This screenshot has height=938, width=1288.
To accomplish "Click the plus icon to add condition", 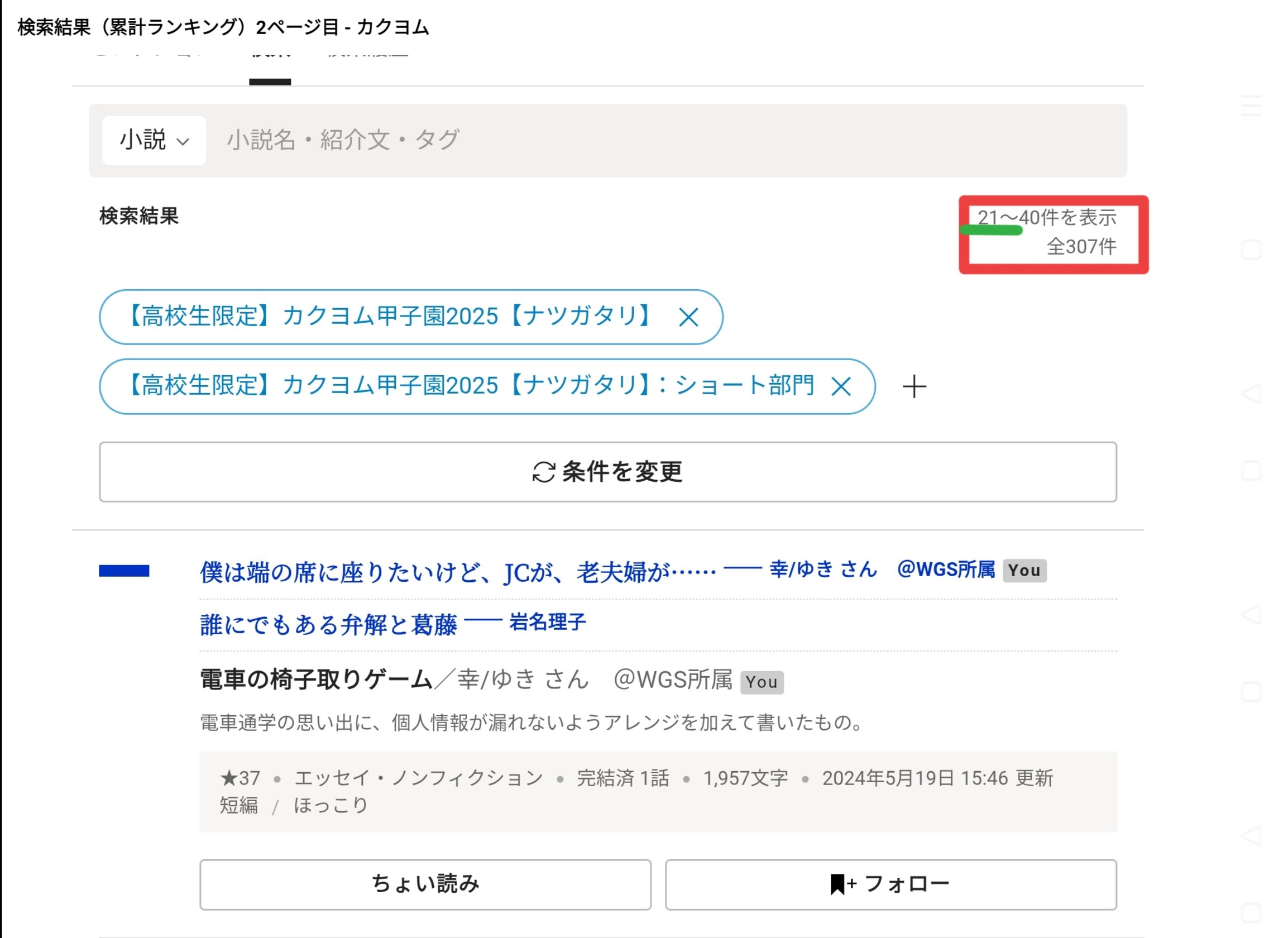I will 914,387.
